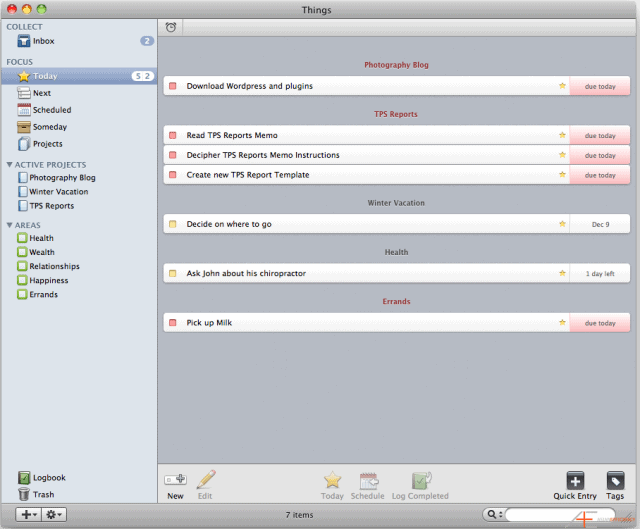Image resolution: width=640 pixels, height=529 pixels.
Task: Check off Read TPS Reports Memo
Action: click(173, 135)
